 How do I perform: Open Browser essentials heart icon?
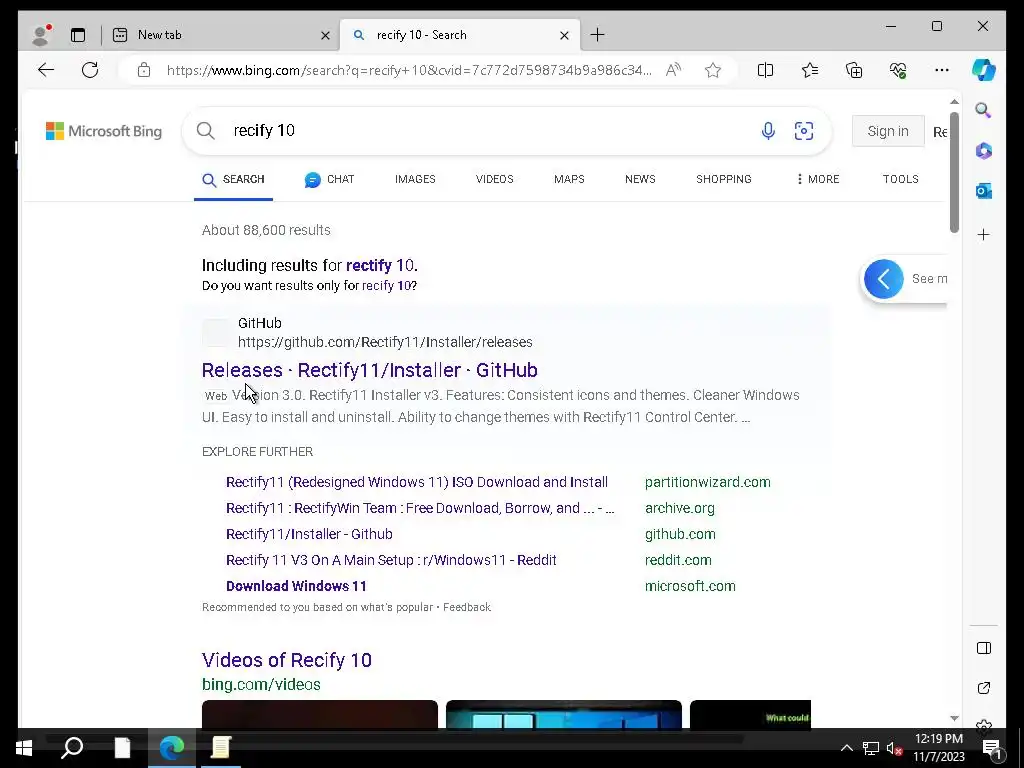click(x=898, y=70)
